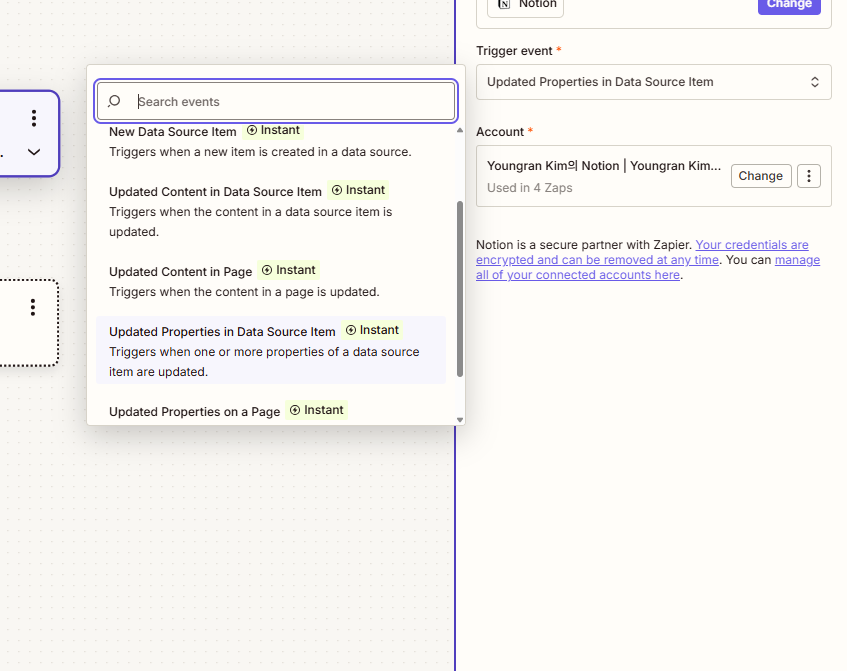Click the Search events input field

(276, 101)
